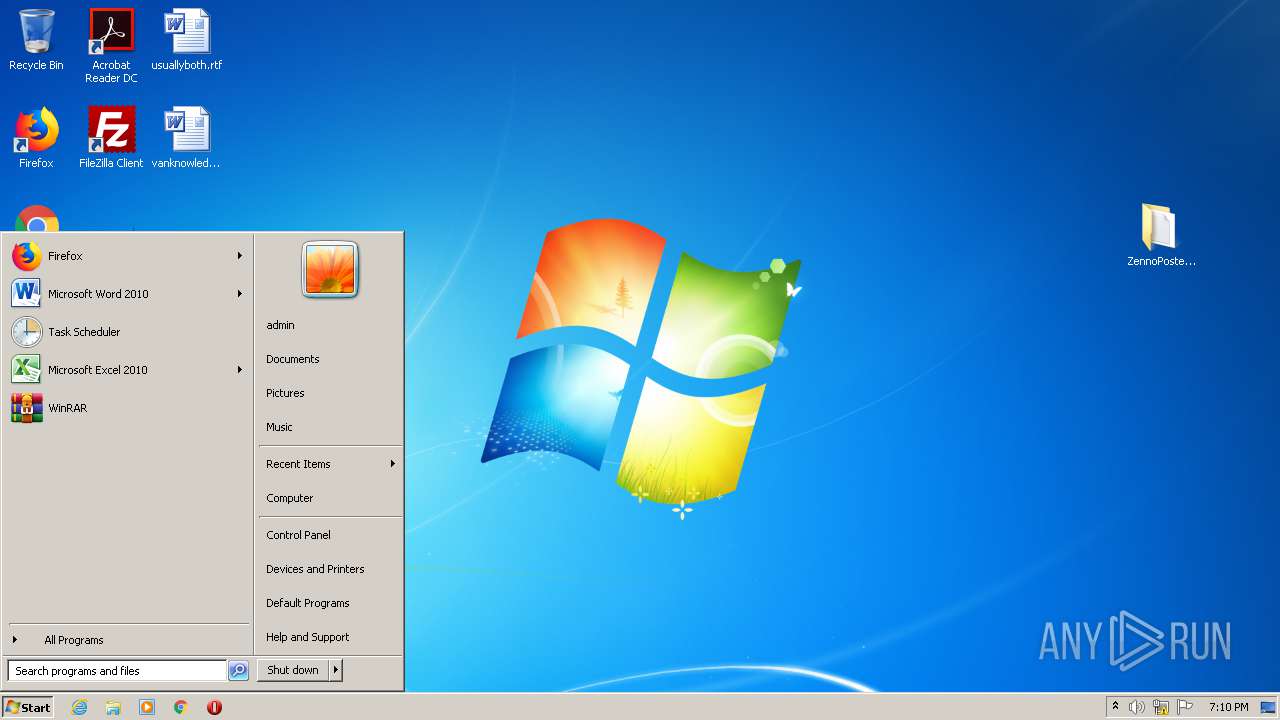Click the 7:10 PM clock
This screenshot has height=720, width=1280.
point(1228,707)
